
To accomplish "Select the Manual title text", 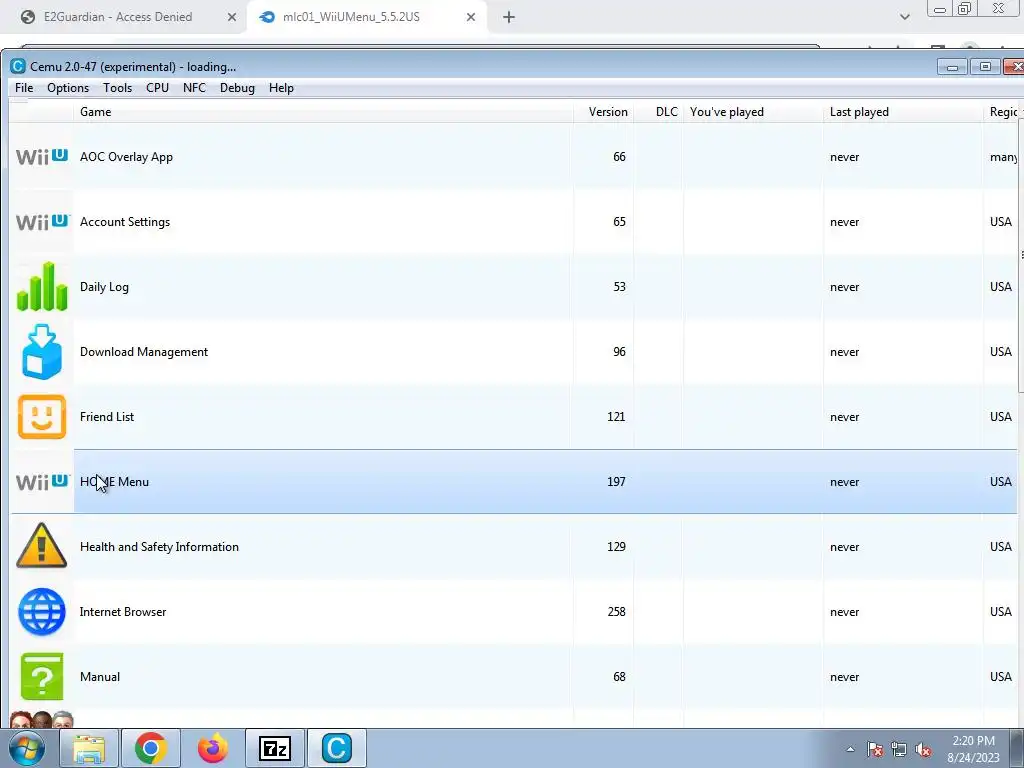I will (100, 677).
